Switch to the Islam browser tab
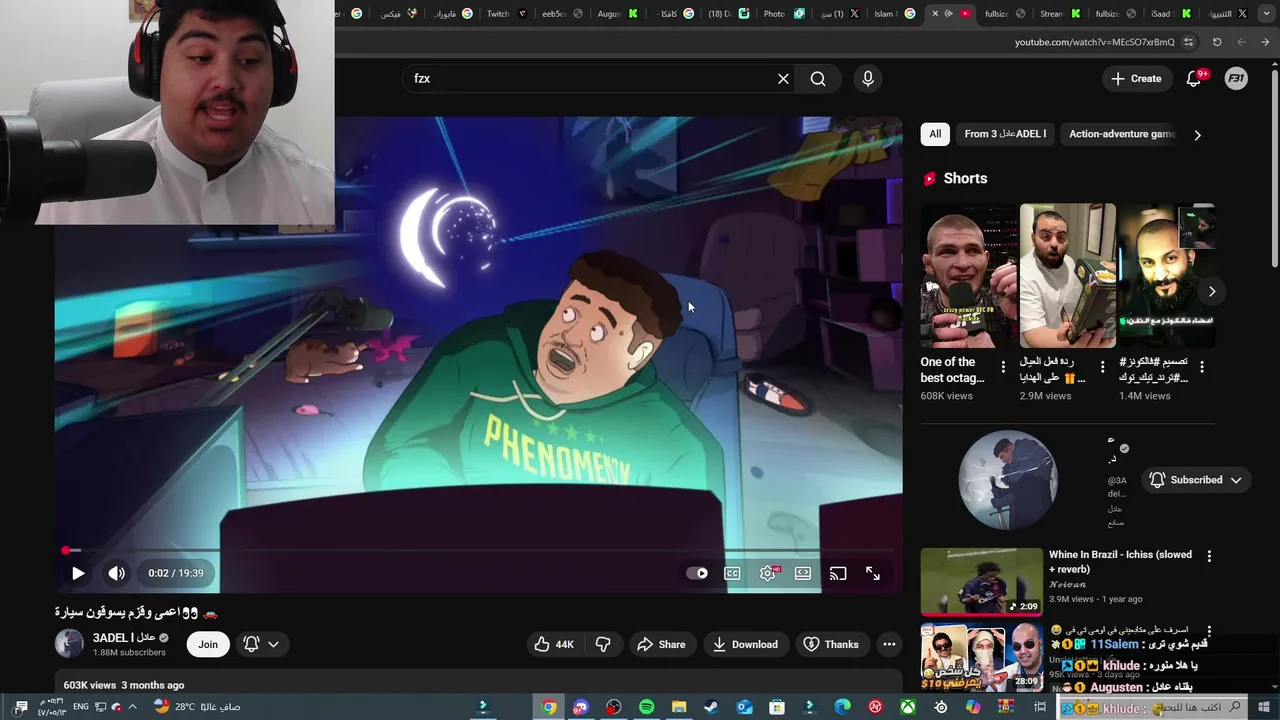Image resolution: width=1280 pixels, height=720 pixels. coord(894,14)
